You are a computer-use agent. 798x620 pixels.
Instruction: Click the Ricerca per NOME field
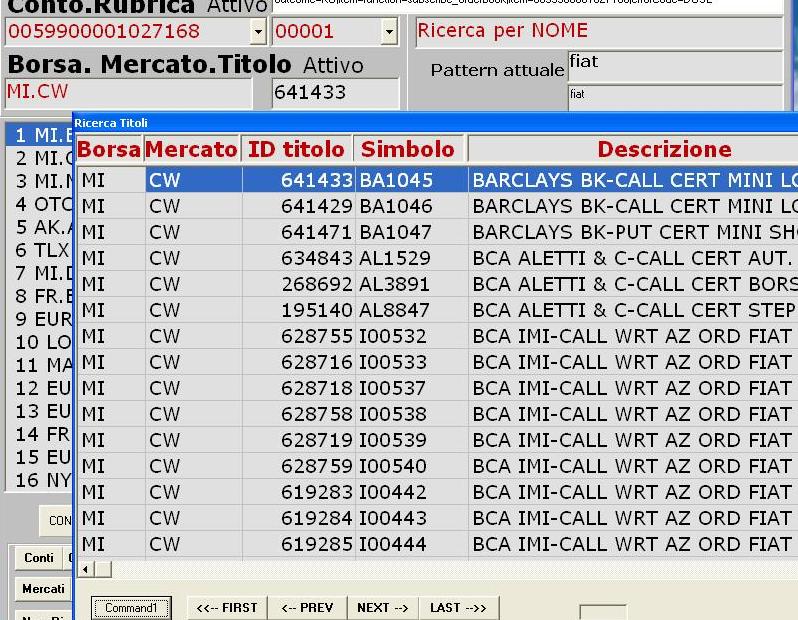point(599,32)
